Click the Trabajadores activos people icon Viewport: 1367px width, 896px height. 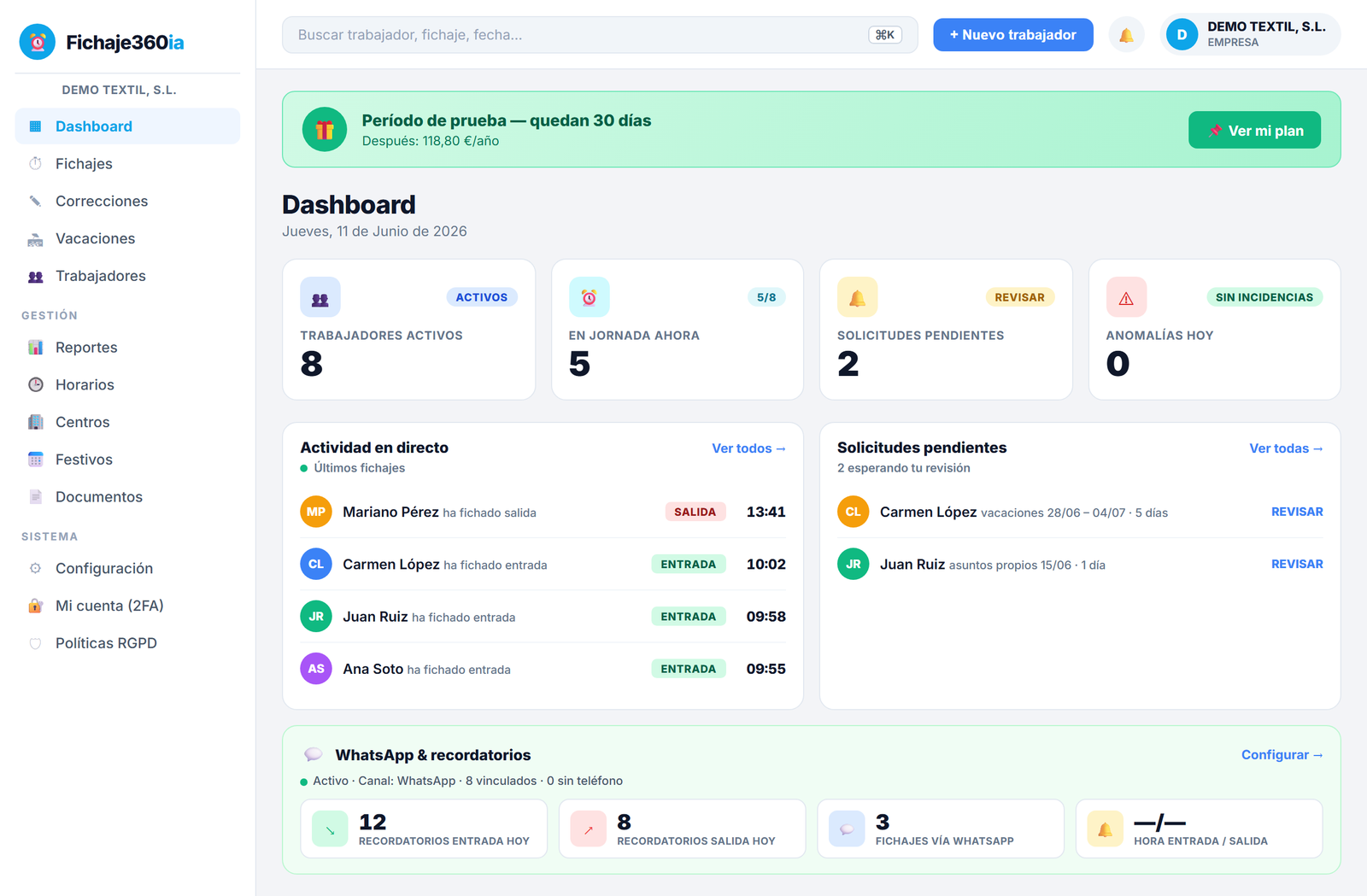click(x=320, y=297)
